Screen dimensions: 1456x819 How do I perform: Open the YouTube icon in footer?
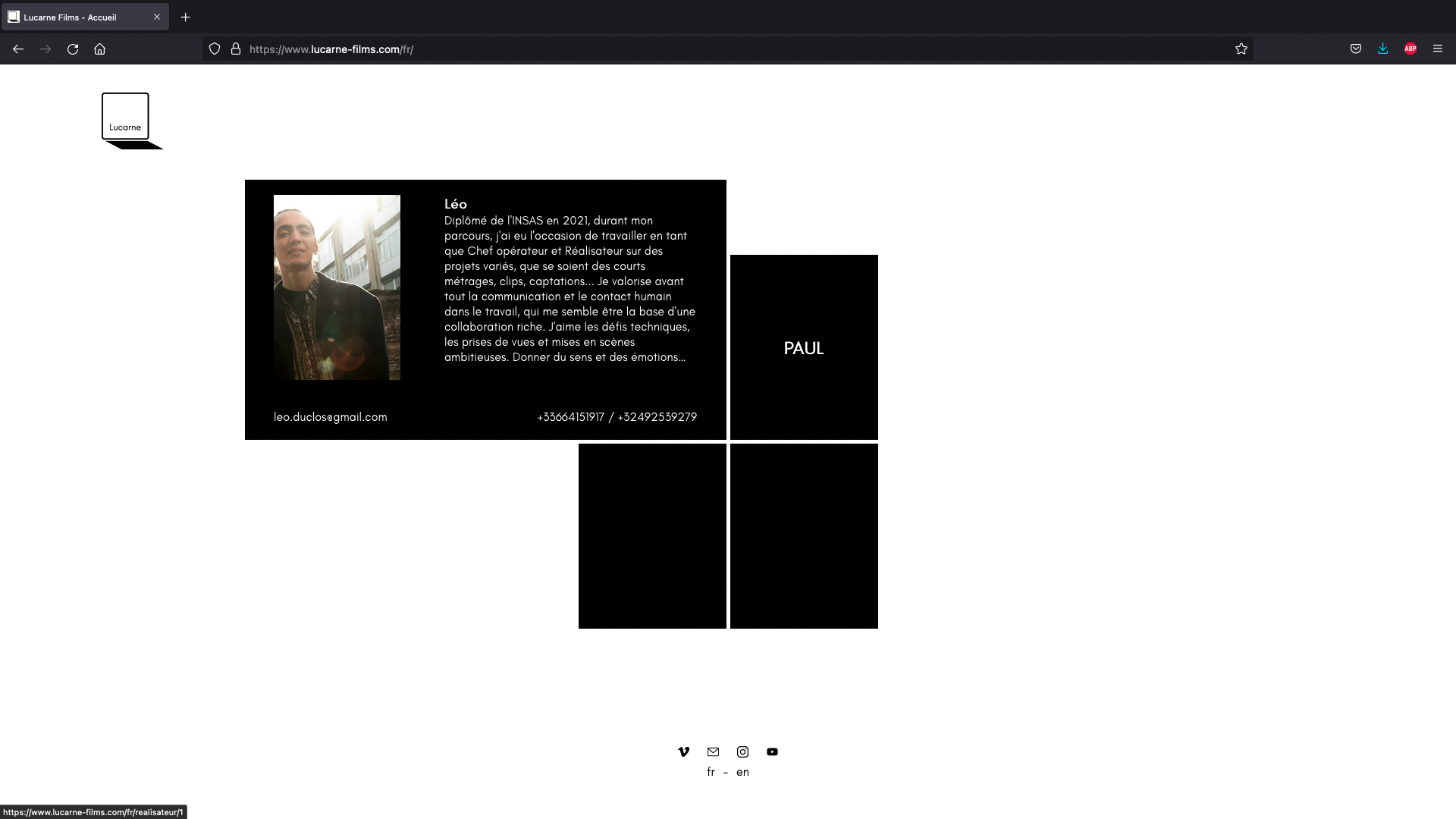[x=772, y=752]
